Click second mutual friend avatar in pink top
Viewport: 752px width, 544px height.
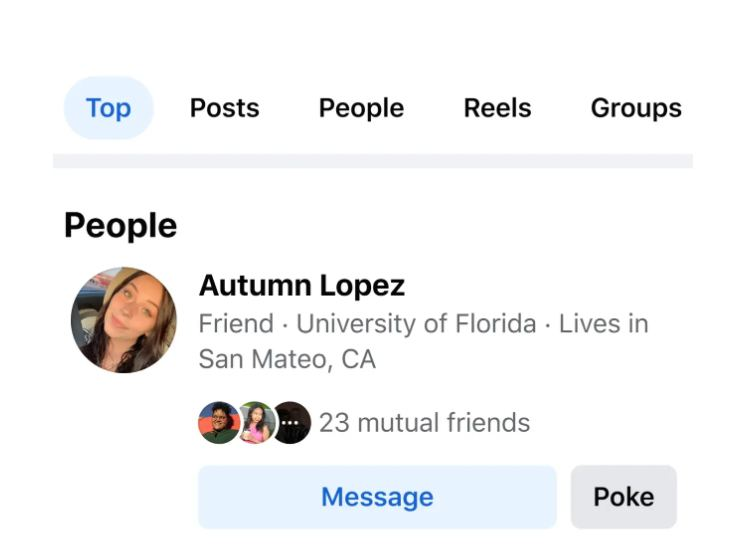256,423
